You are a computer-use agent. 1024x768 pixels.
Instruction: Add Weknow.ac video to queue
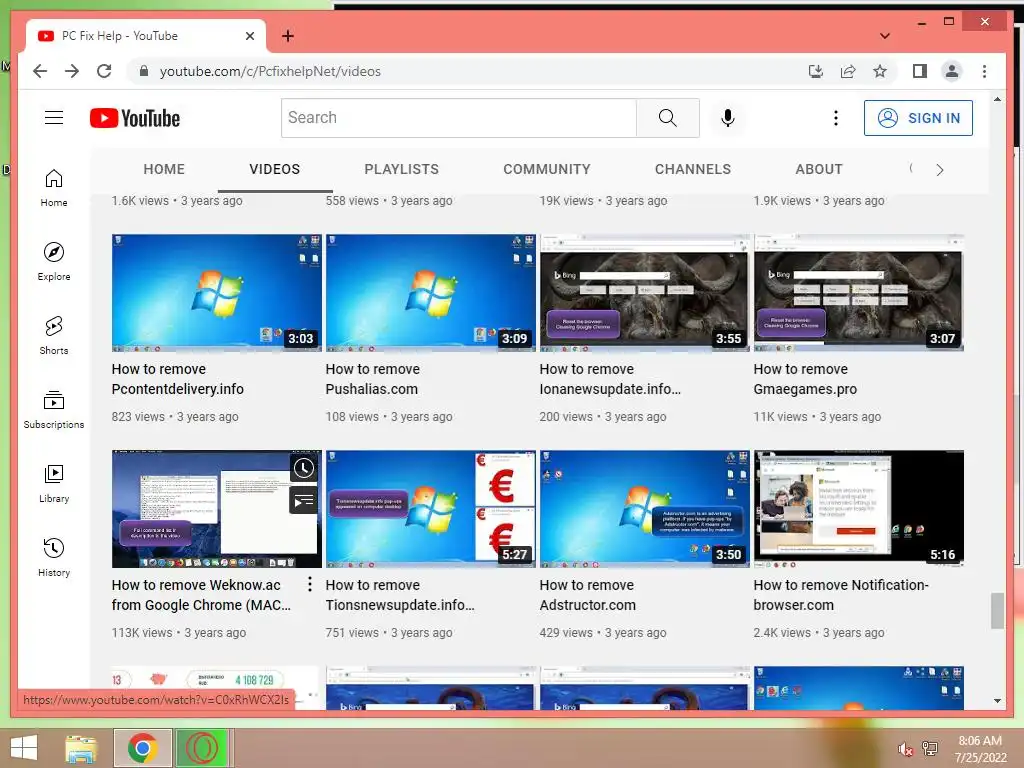tap(304, 501)
